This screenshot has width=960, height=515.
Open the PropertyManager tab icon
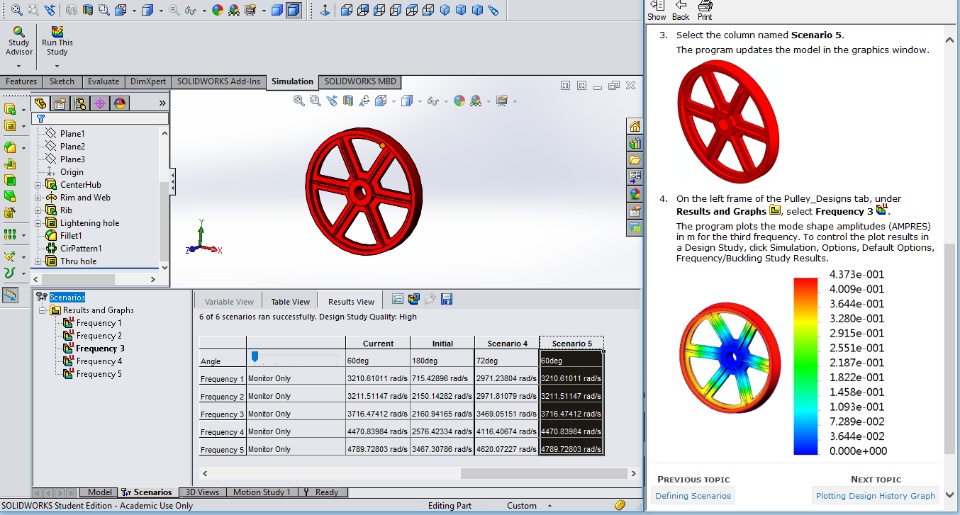pos(60,103)
